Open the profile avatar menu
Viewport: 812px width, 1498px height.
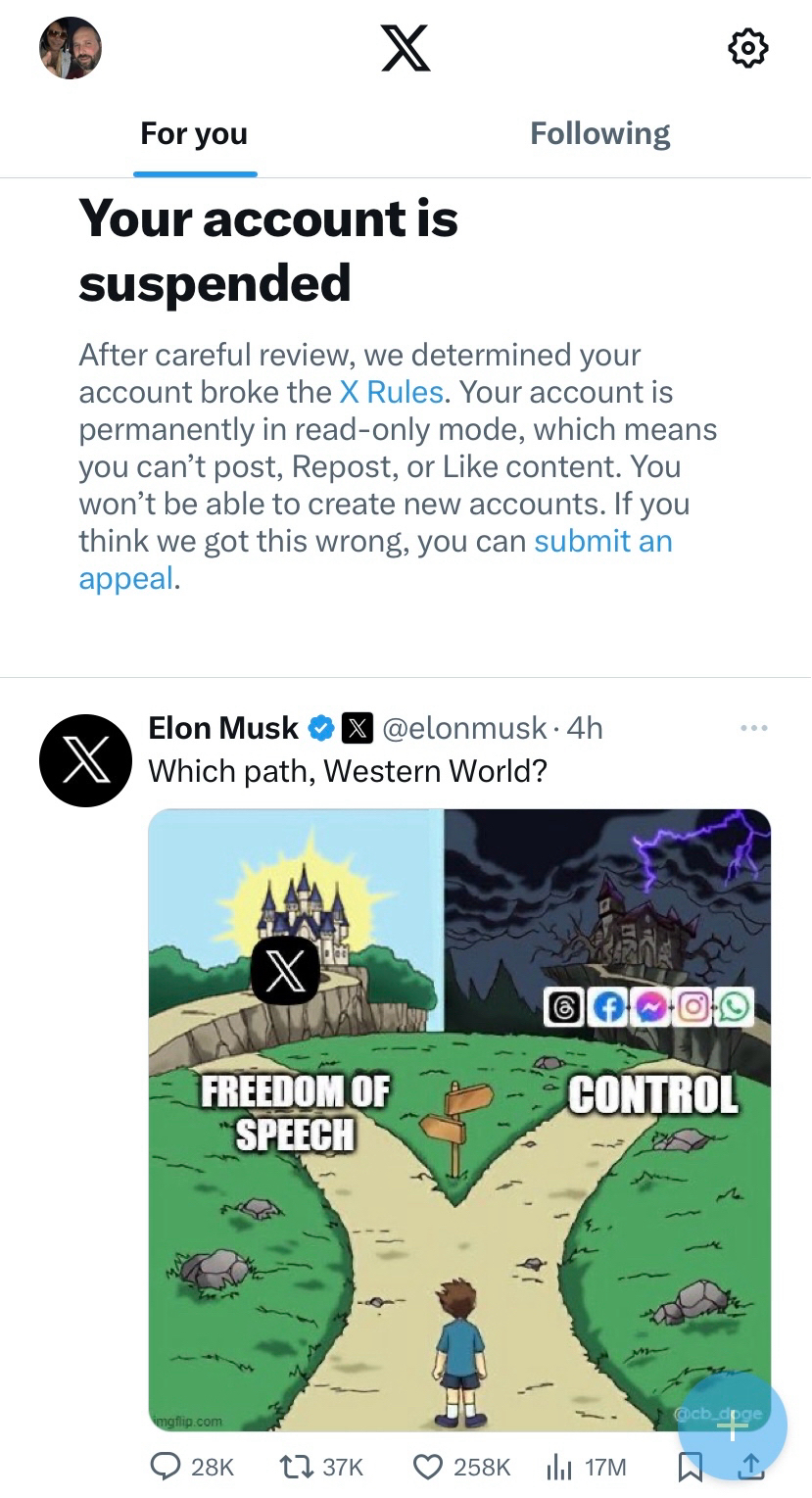point(71,48)
